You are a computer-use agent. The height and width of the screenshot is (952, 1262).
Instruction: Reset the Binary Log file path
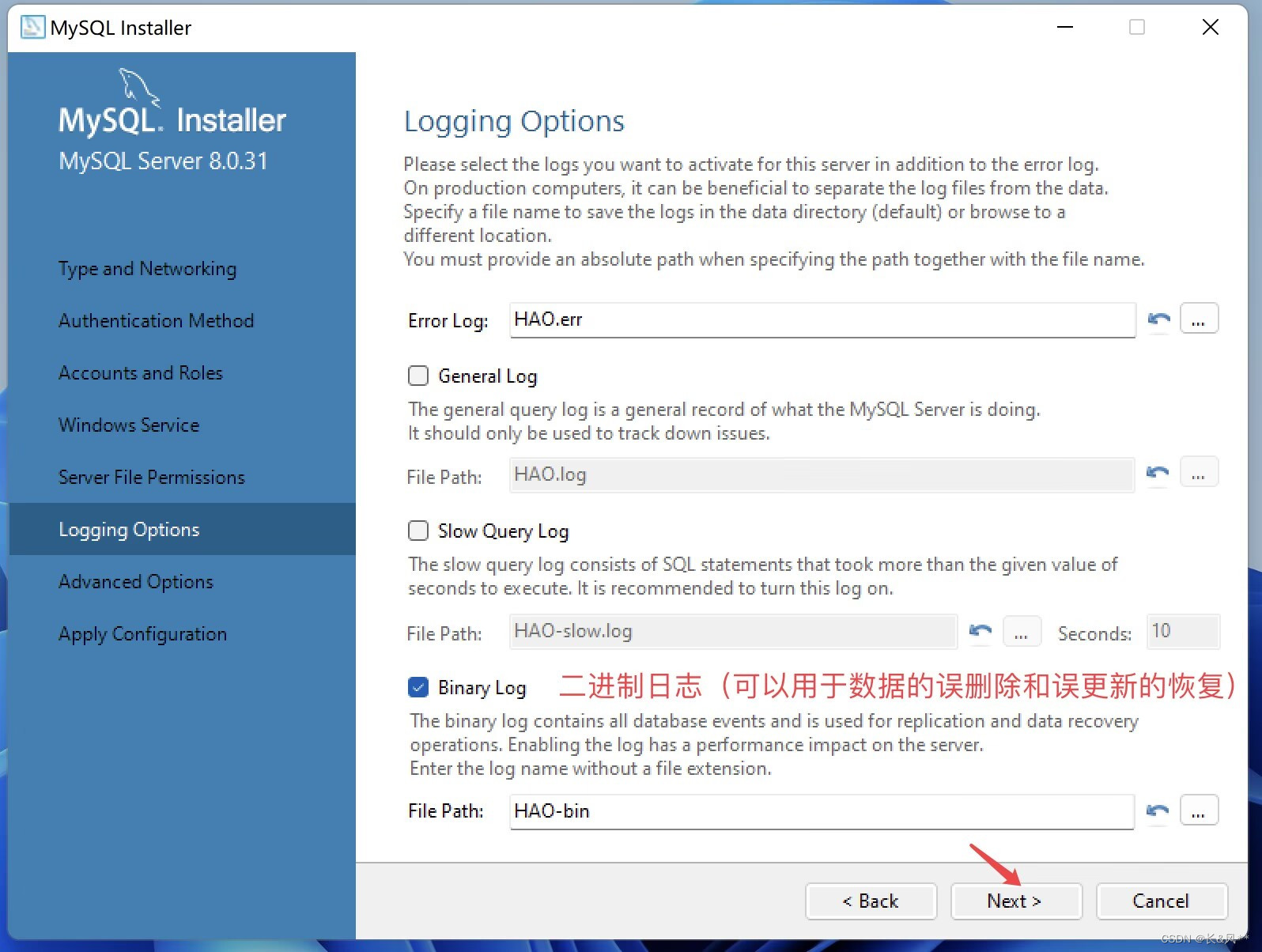point(1158,810)
